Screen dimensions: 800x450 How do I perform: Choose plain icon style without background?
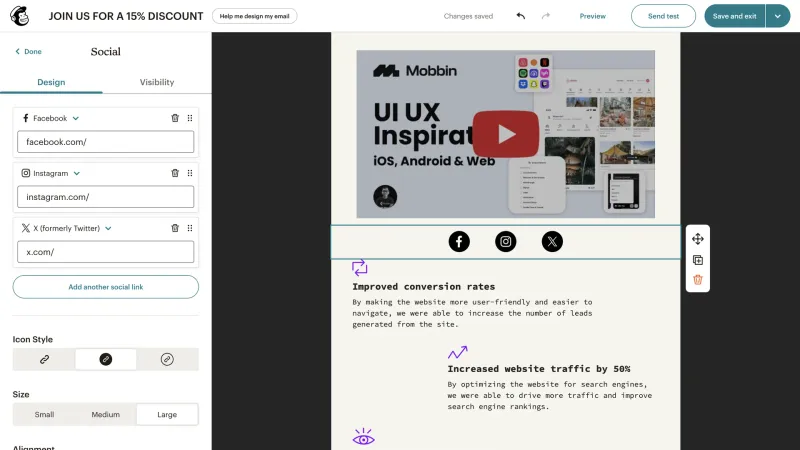click(44, 359)
